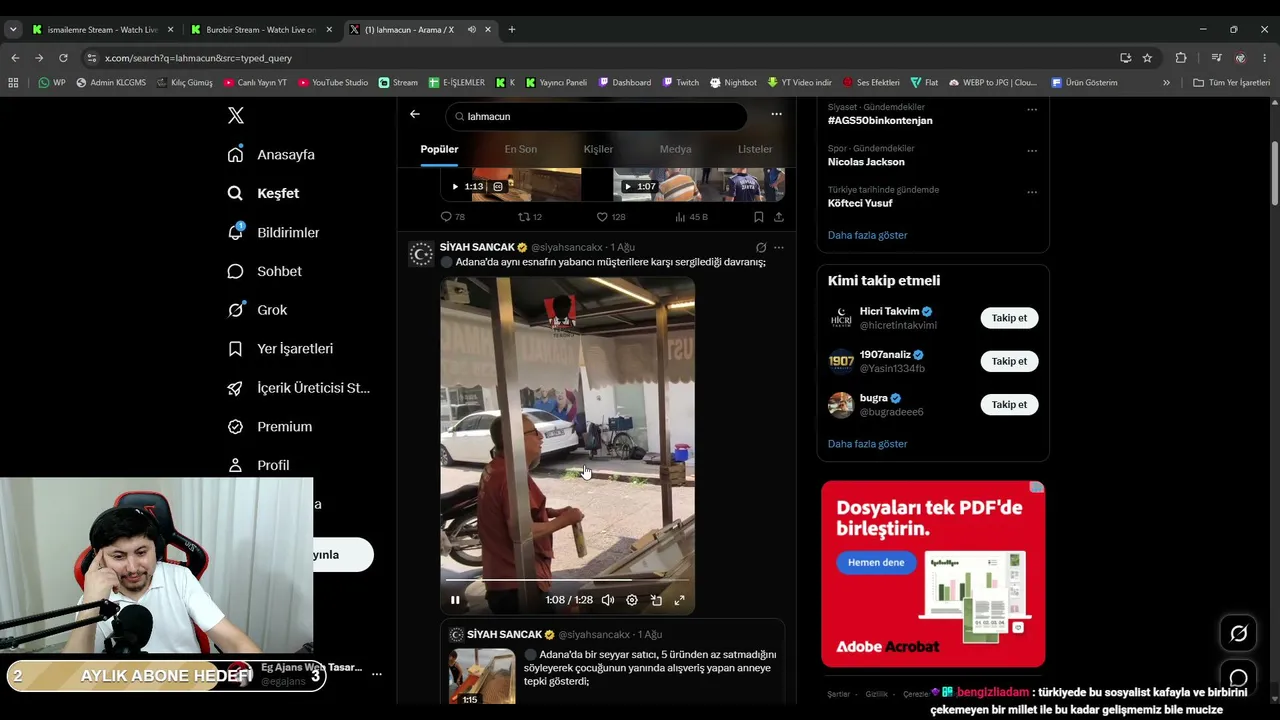Open search options three-dot menu
The image size is (1280, 720).
[776, 115]
